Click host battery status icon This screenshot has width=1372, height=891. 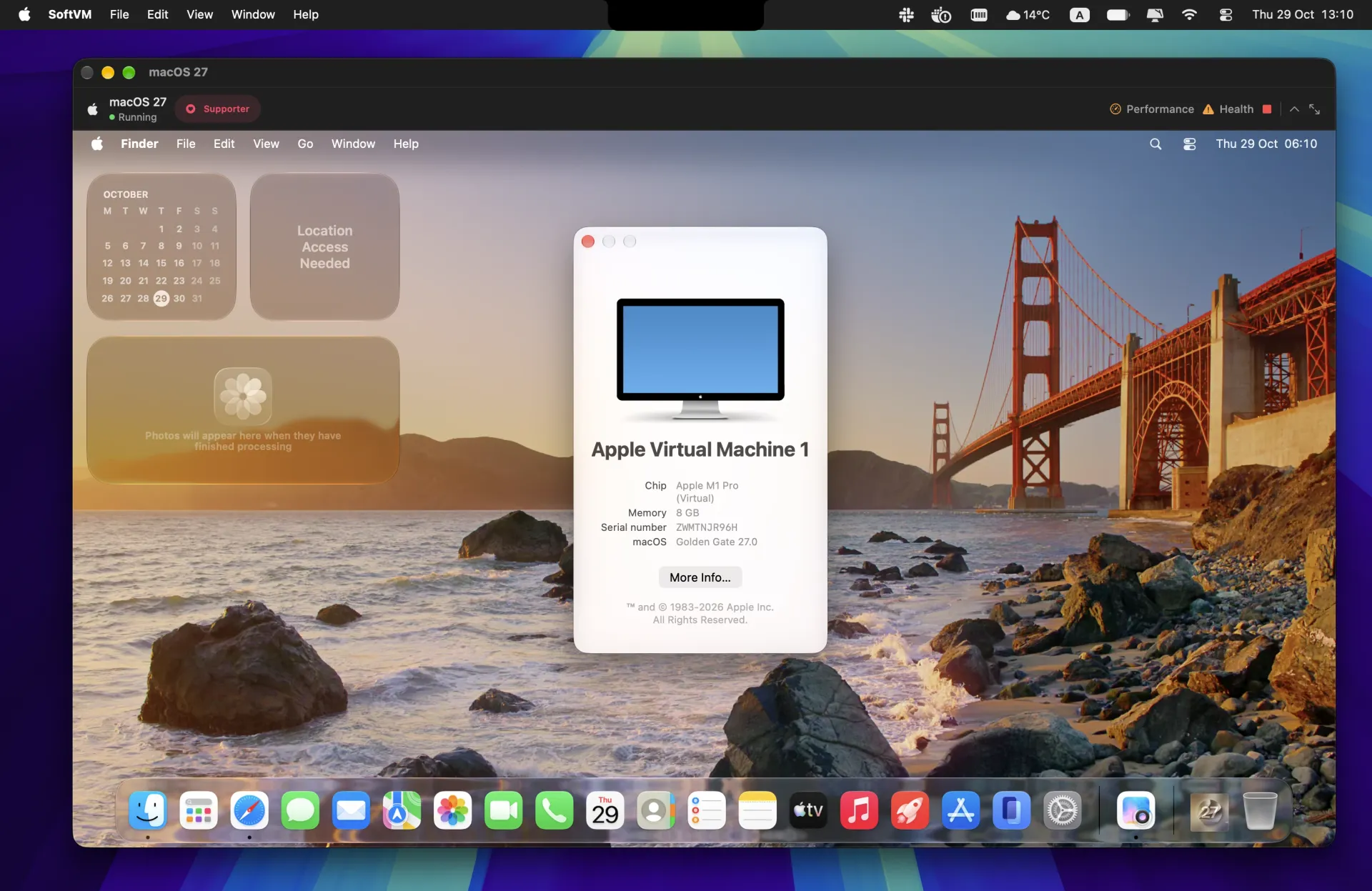click(x=1118, y=14)
